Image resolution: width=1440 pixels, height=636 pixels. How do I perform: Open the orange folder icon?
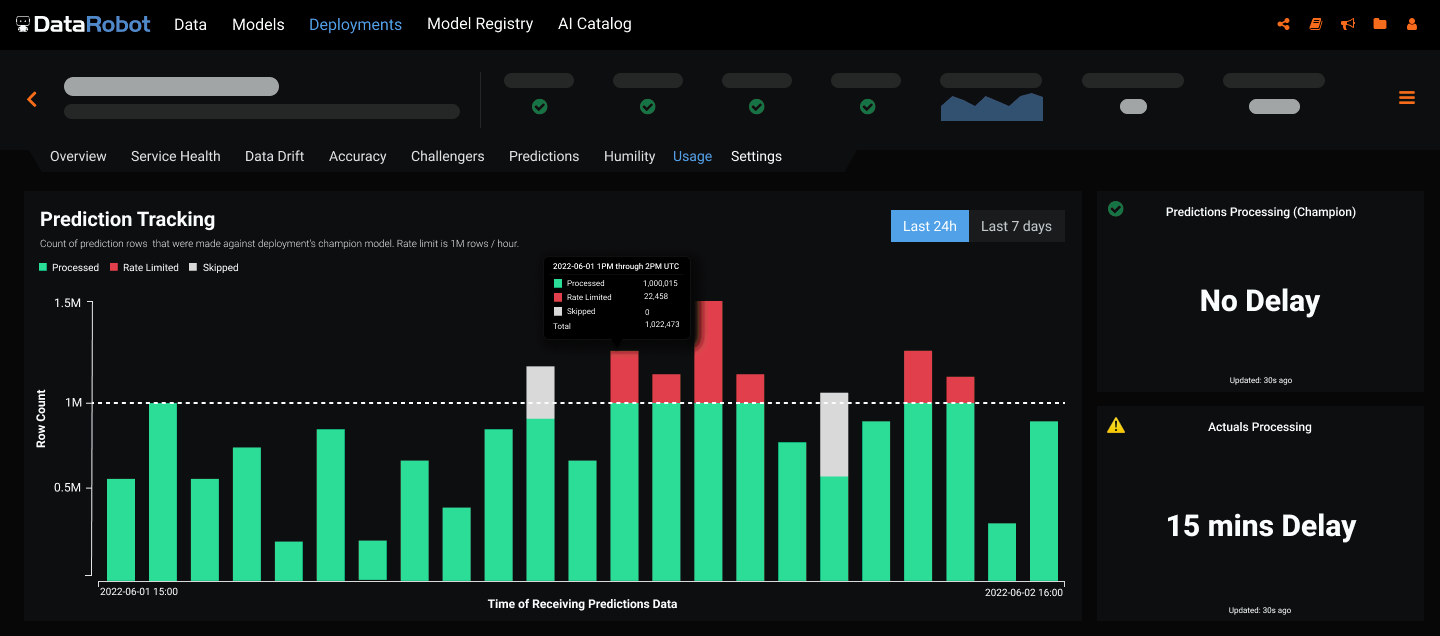pos(1380,24)
